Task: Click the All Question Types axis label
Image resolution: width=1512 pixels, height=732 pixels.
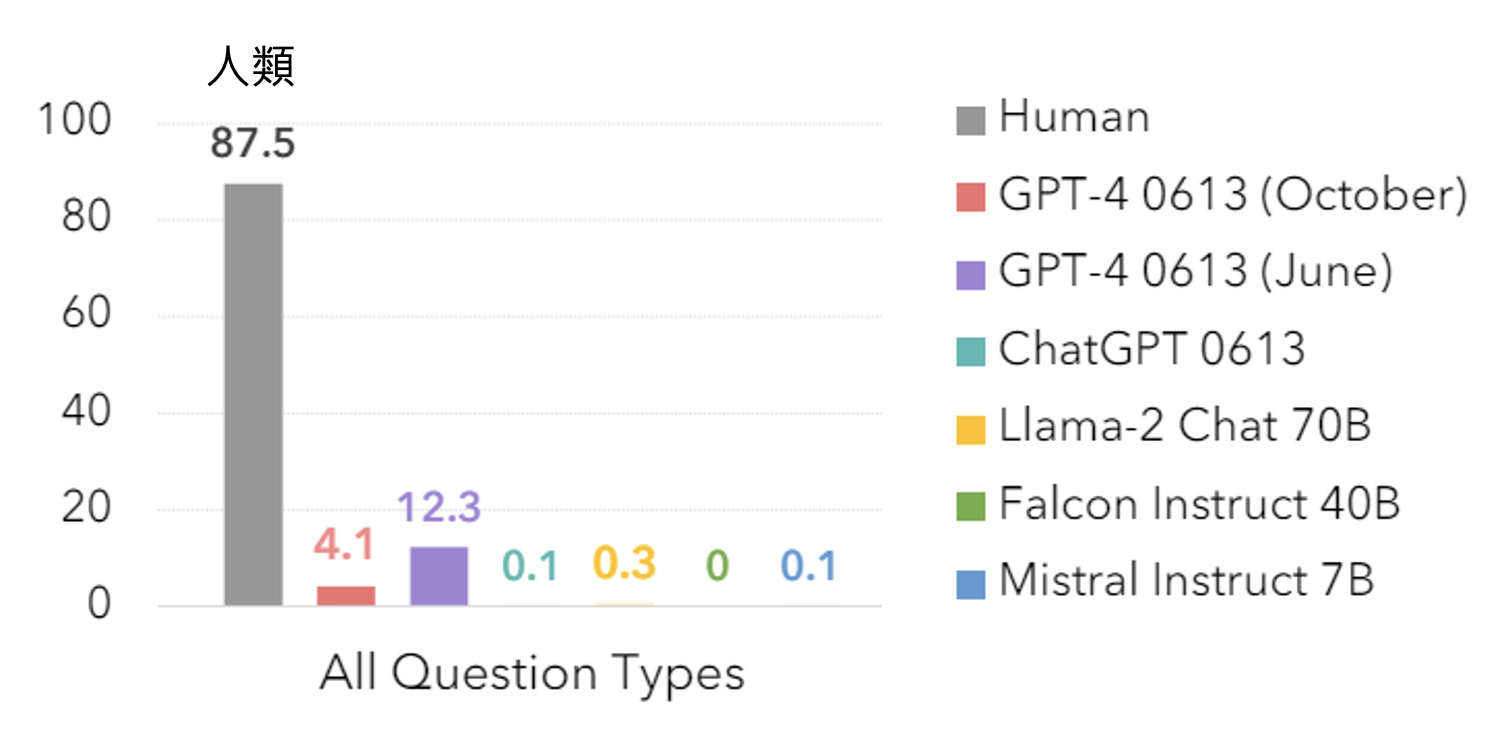Action: [x=532, y=674]
